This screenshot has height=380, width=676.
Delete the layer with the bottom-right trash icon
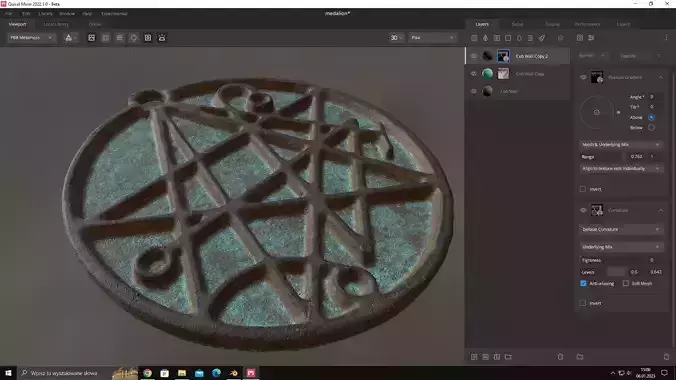pos(667,357)
